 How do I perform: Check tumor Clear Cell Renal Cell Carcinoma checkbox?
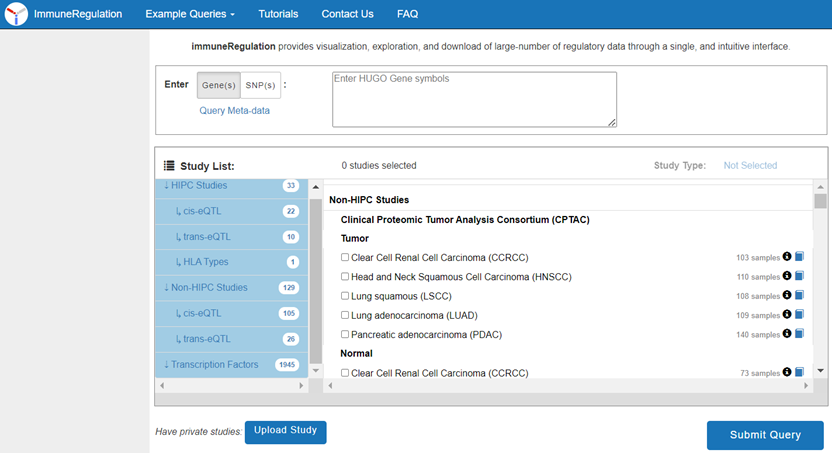point(345,258)
